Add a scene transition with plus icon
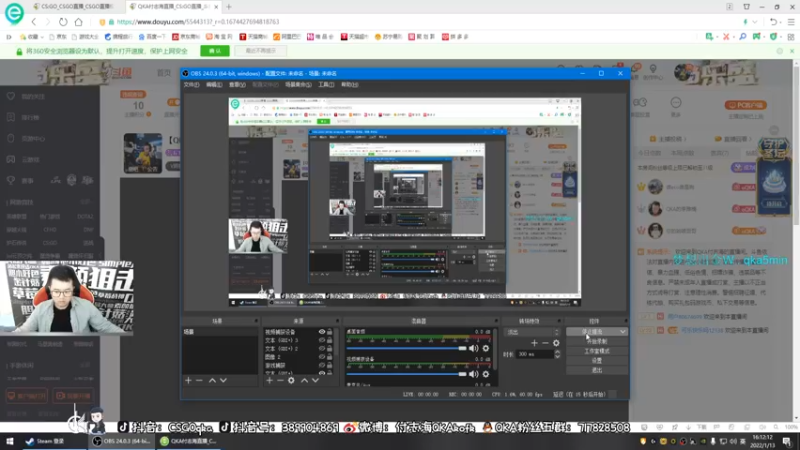This screenshot has width=800, height=450. [534, 343]
